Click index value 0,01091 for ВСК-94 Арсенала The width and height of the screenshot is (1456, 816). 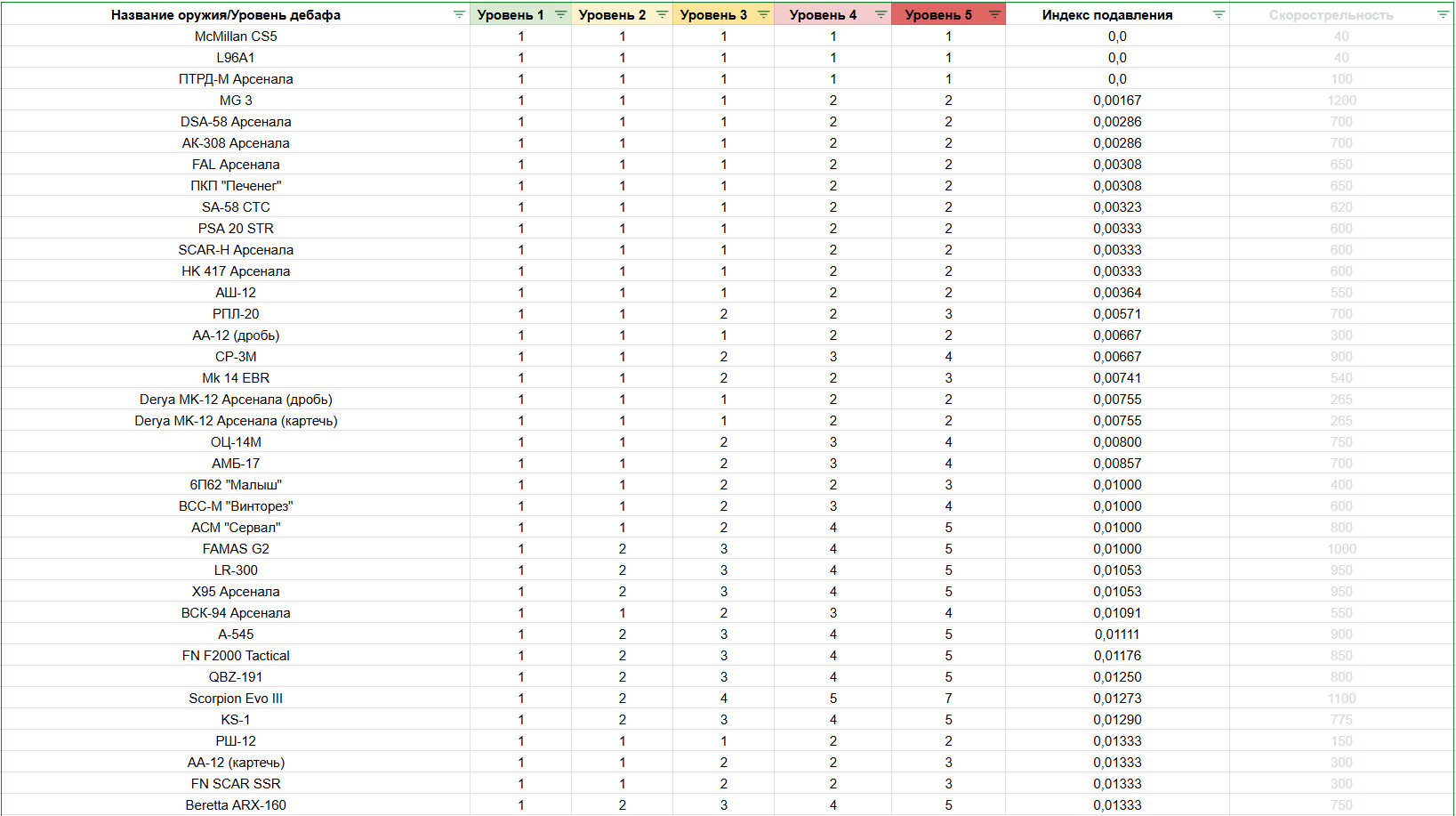[x=1117, y=613]
